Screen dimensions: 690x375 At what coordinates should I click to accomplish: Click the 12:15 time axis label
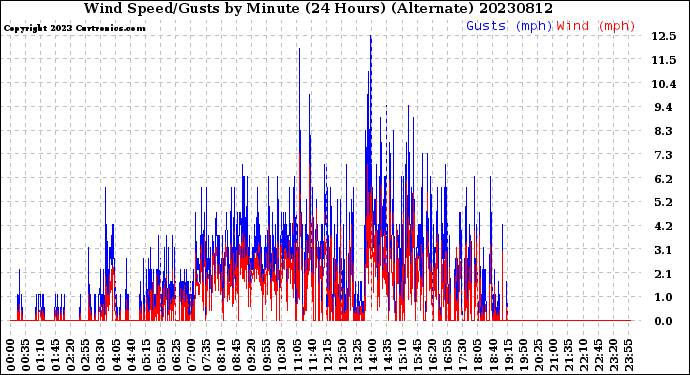click(327, 355)
